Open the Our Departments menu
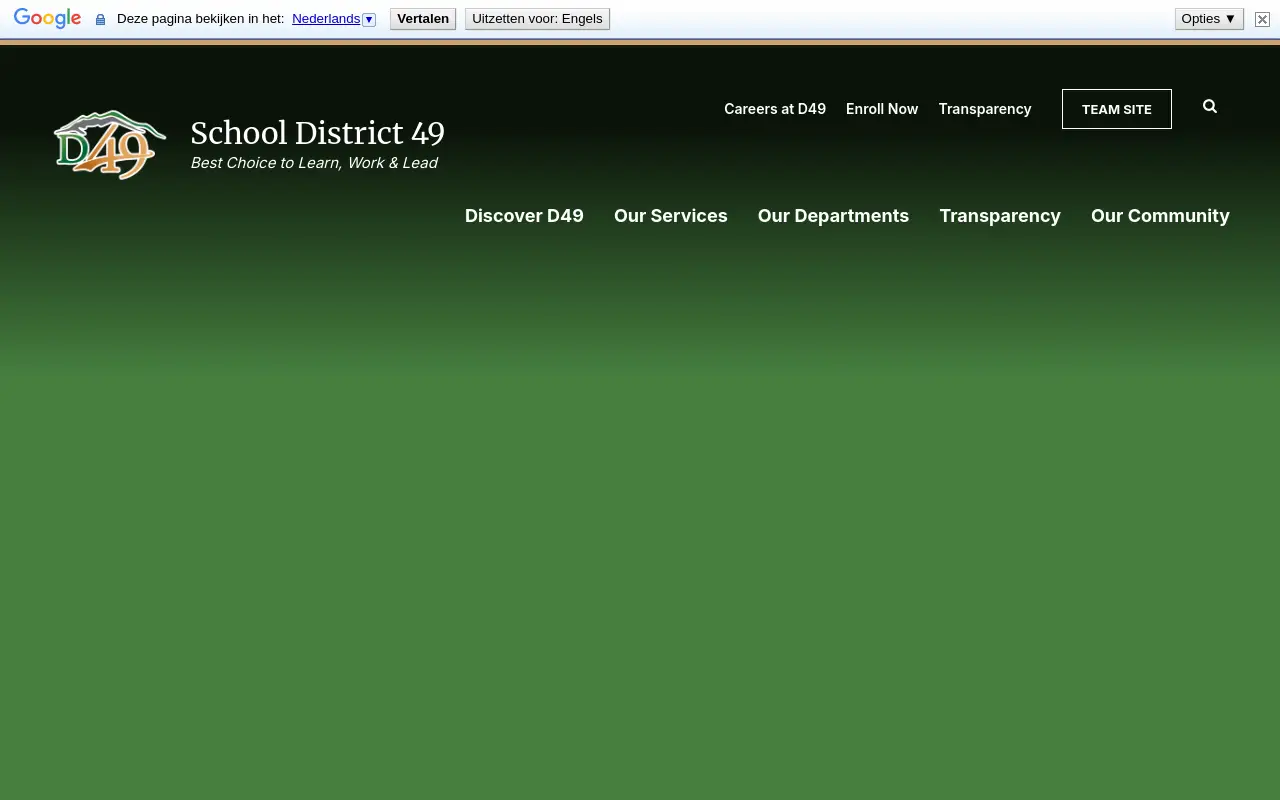The image size is (1280, 800). 833,216
